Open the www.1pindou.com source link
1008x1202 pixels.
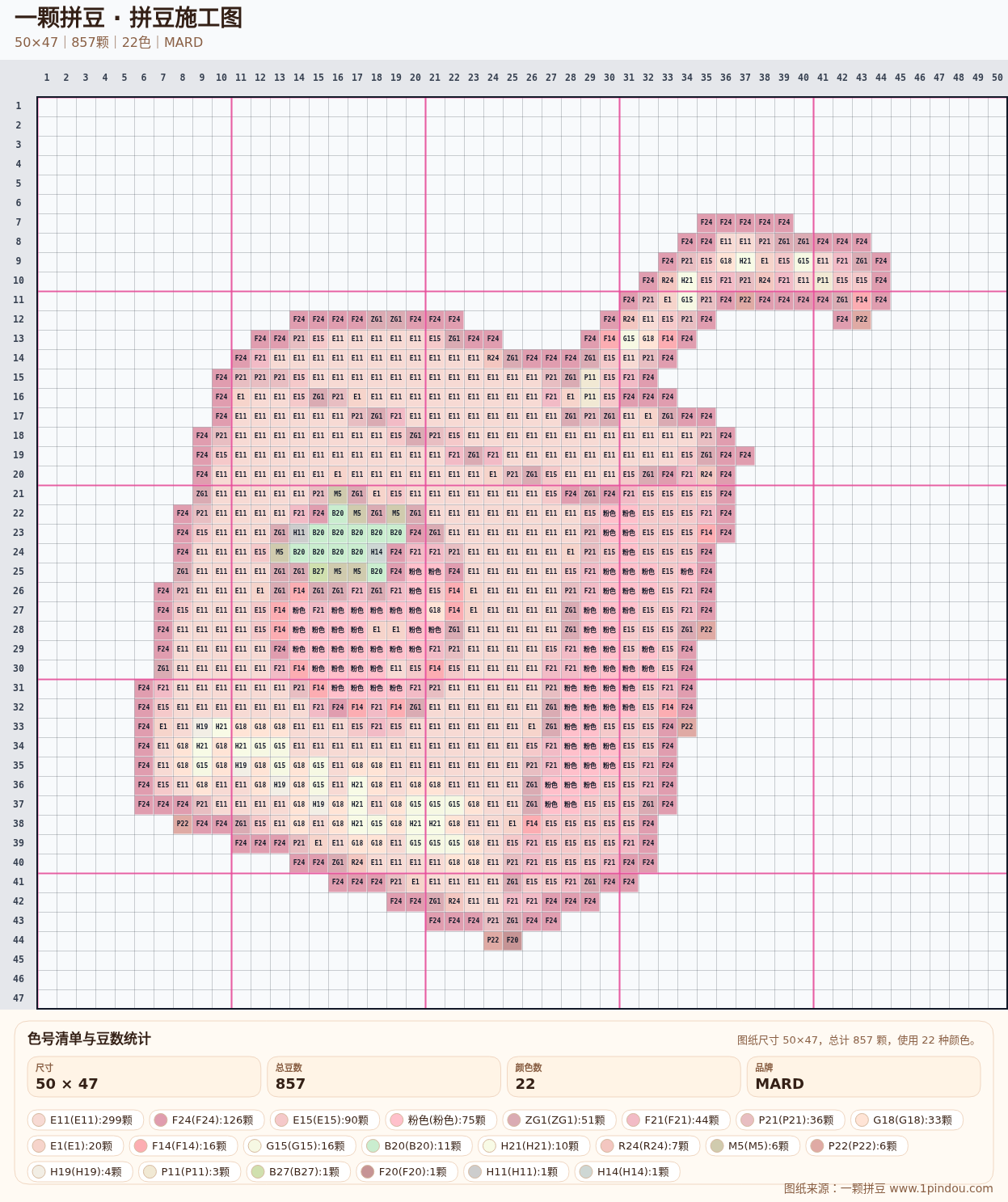941,1188
